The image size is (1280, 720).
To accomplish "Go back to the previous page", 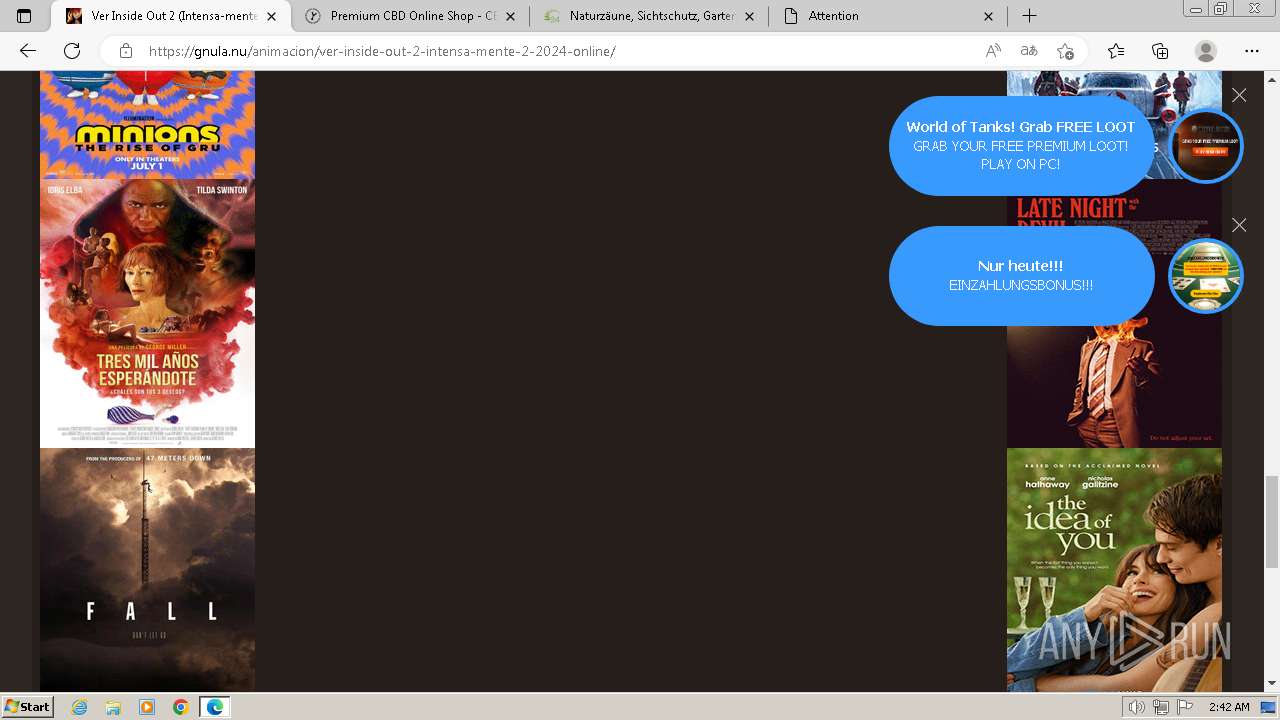I will (27, 51).
